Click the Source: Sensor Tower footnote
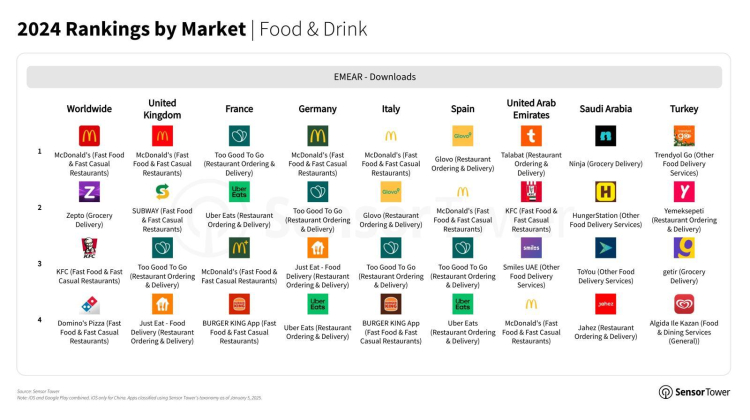The image size is (750, 420). tap(38, 391)
